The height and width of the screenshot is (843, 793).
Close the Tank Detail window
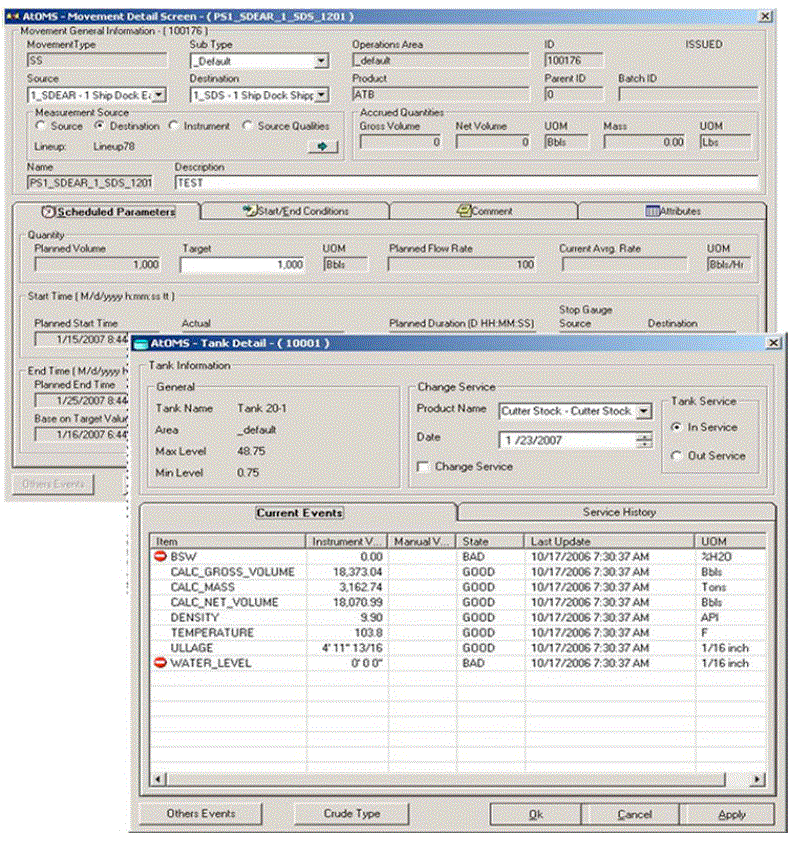click(x=773, y=343)
